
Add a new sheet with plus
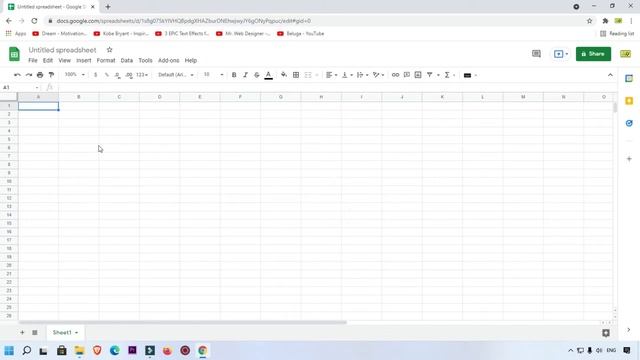pyautogui.click(x=22, y=333)
